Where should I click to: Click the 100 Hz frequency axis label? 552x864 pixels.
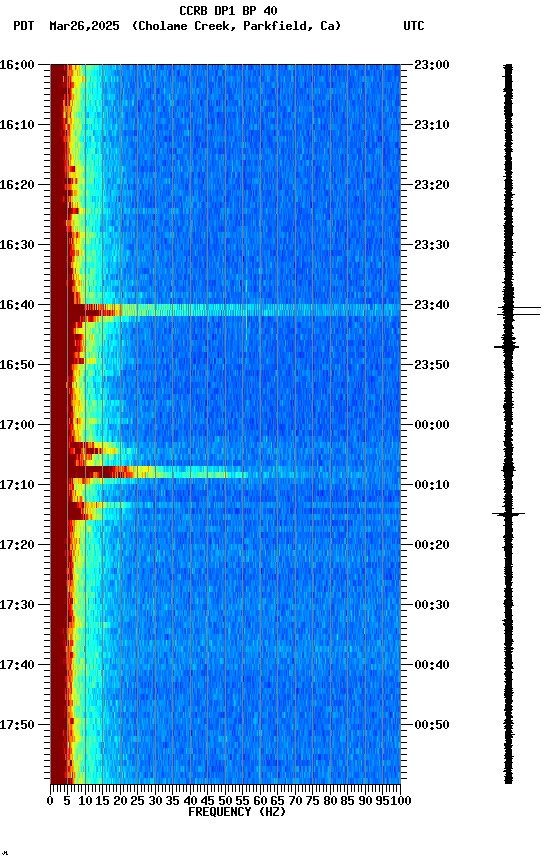(402, 801)
